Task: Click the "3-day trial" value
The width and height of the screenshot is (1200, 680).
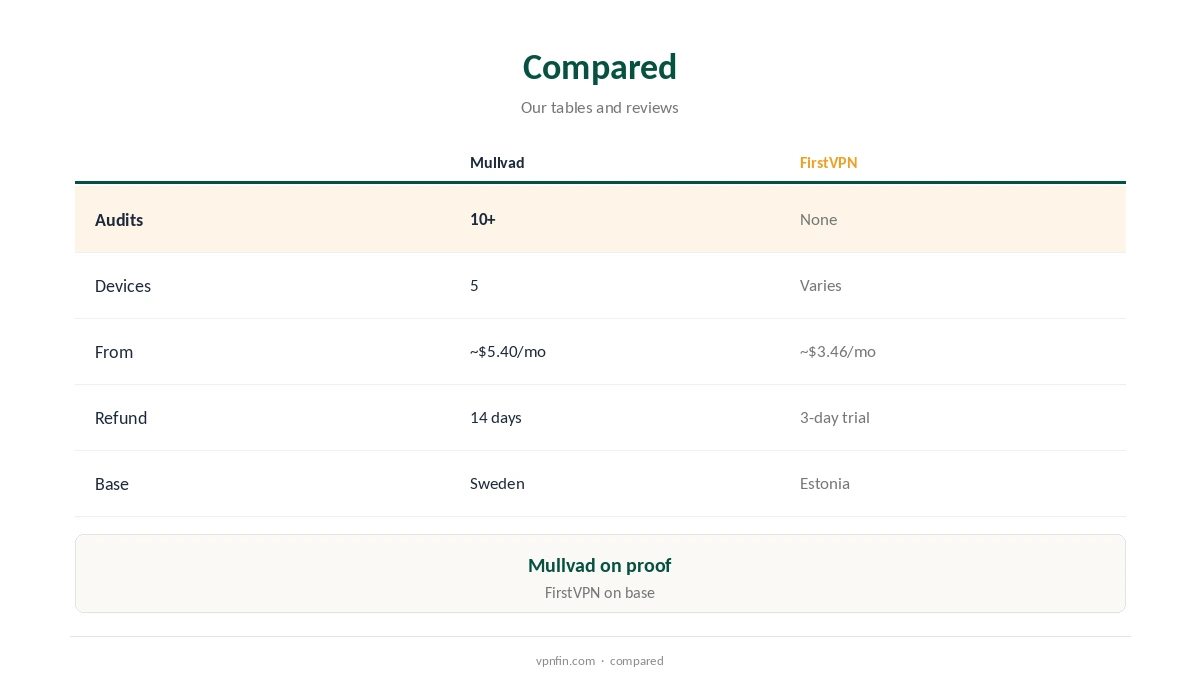Action: [x=835, y=417]
